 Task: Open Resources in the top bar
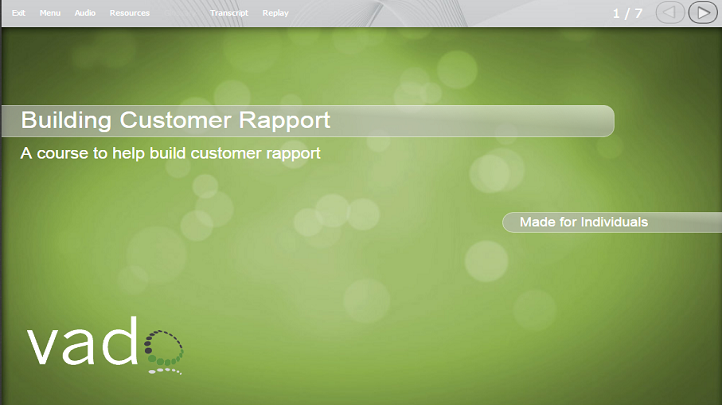129,13
